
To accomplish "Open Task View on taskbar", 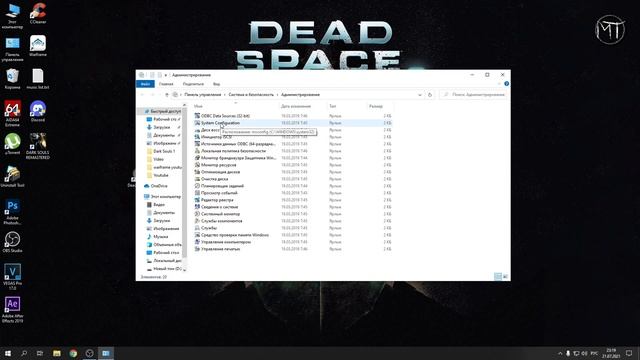I will (x=40, y=353).
